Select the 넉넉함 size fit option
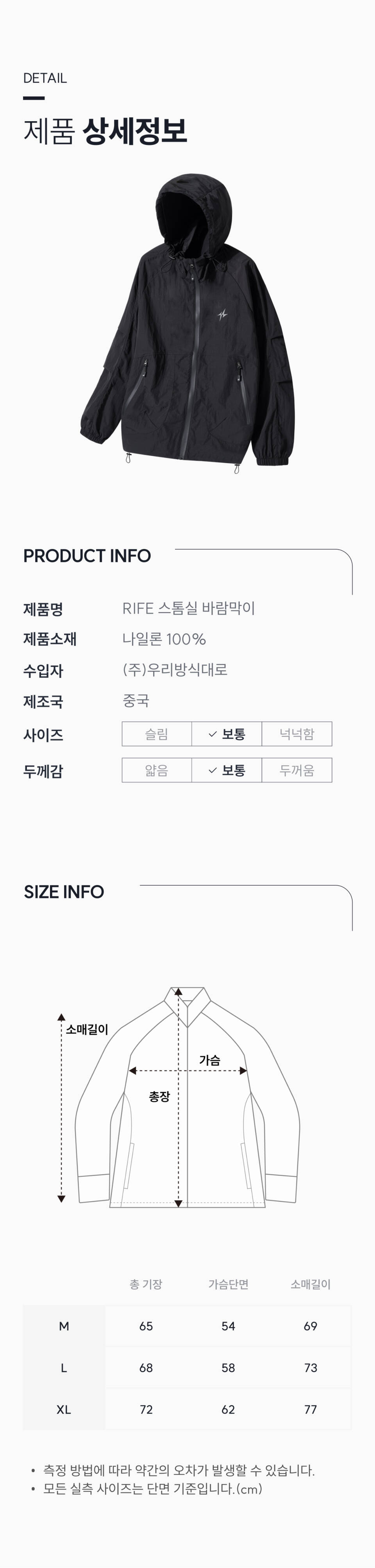 click(x=297, y=734)
